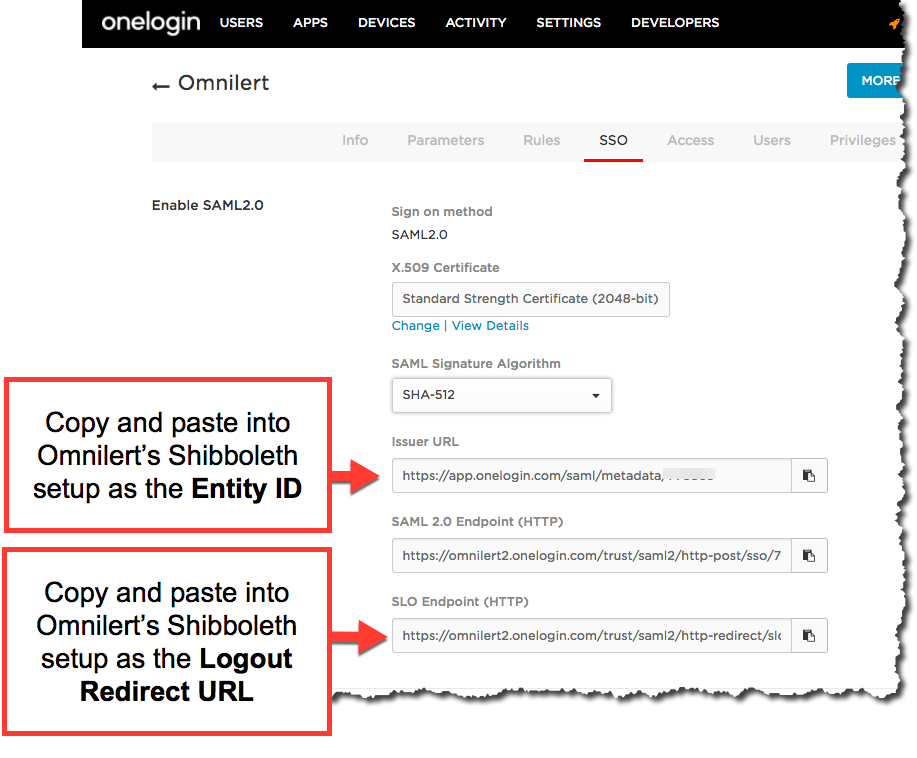Image resolution: width=917 pixels, height=758 pixels.
Task: Click the SAML 2.0 Endpoint (HTTP) label
Action: point(477,521)
